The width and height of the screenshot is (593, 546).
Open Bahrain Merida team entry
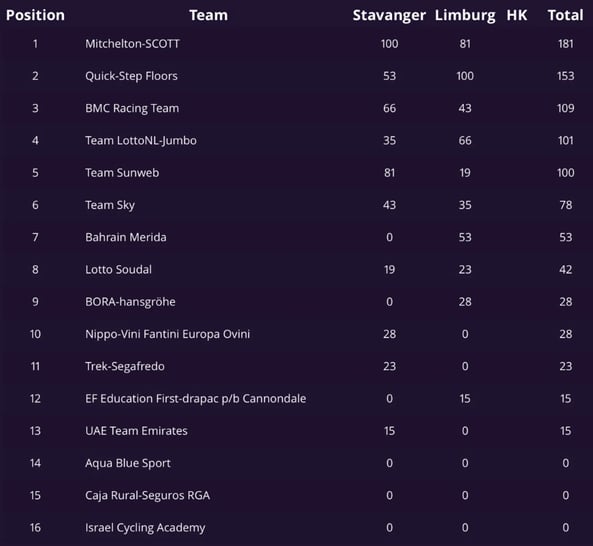pyautogui.click(x=126, y=237)
